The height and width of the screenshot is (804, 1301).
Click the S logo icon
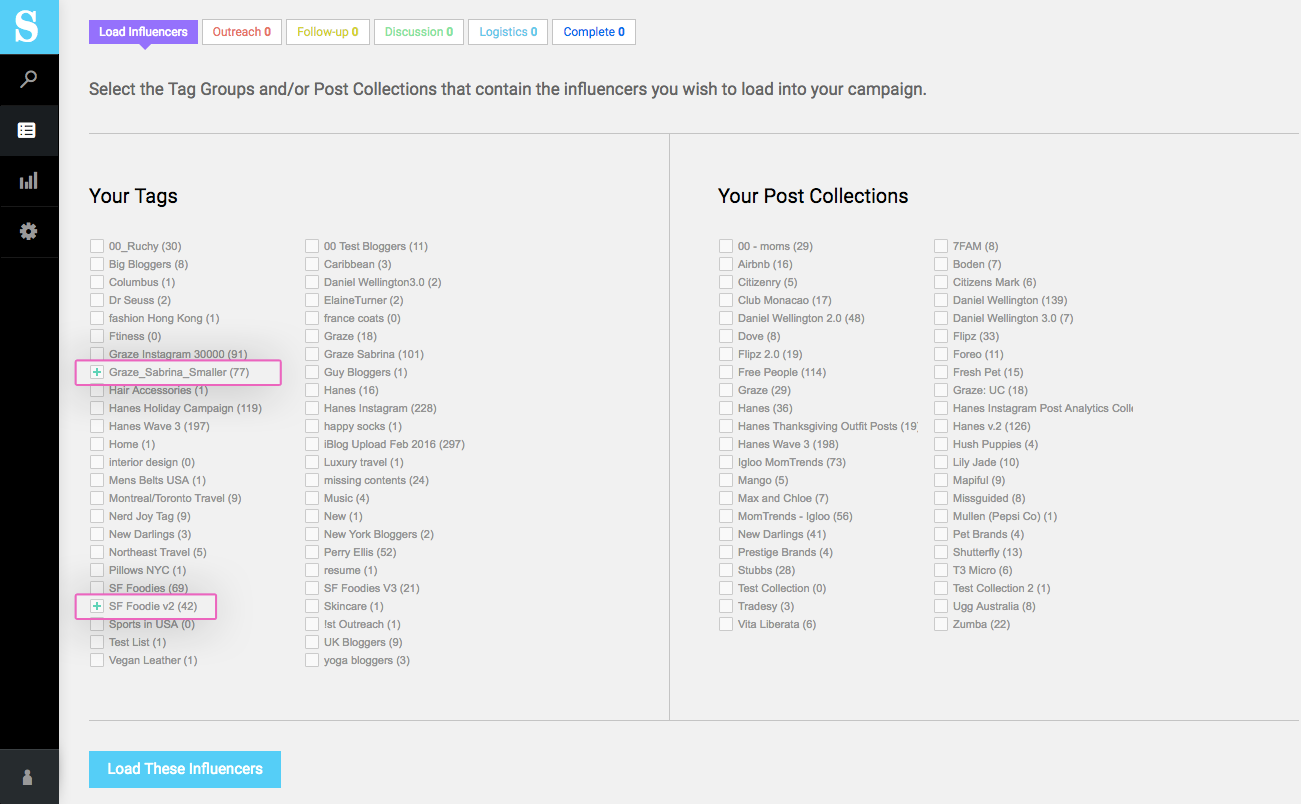[28, 26]
